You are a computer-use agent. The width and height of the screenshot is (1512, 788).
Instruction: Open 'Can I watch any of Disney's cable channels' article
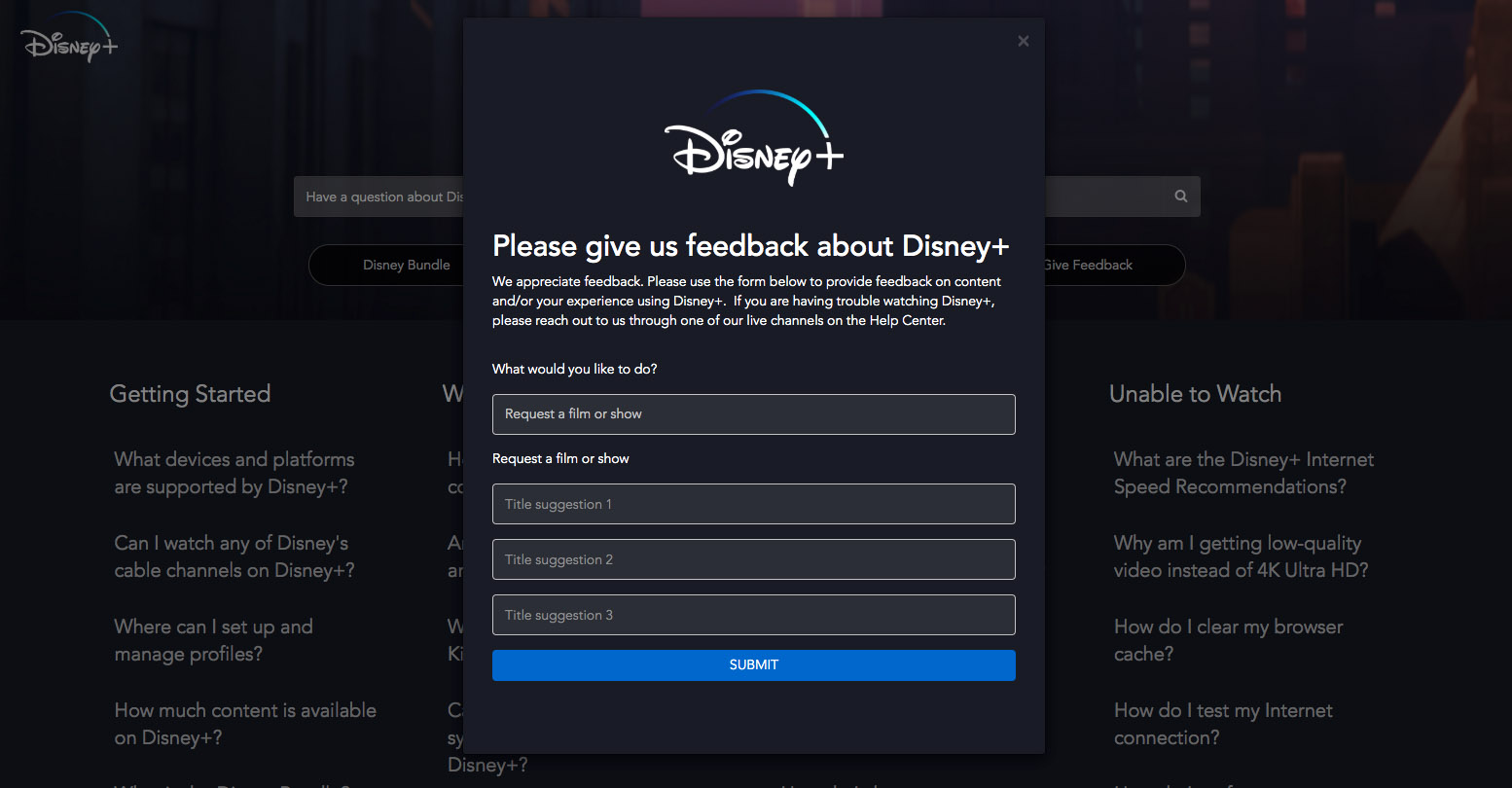point(234,556)
